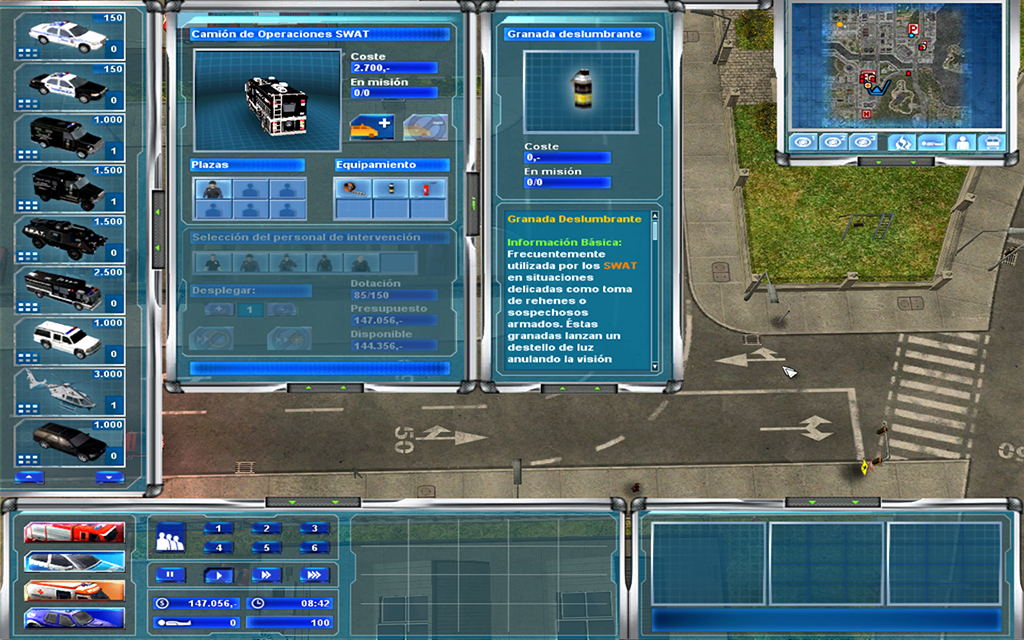Toggle fire markers filter on minimap
The image size is (1024, 640).
(901, 142)
